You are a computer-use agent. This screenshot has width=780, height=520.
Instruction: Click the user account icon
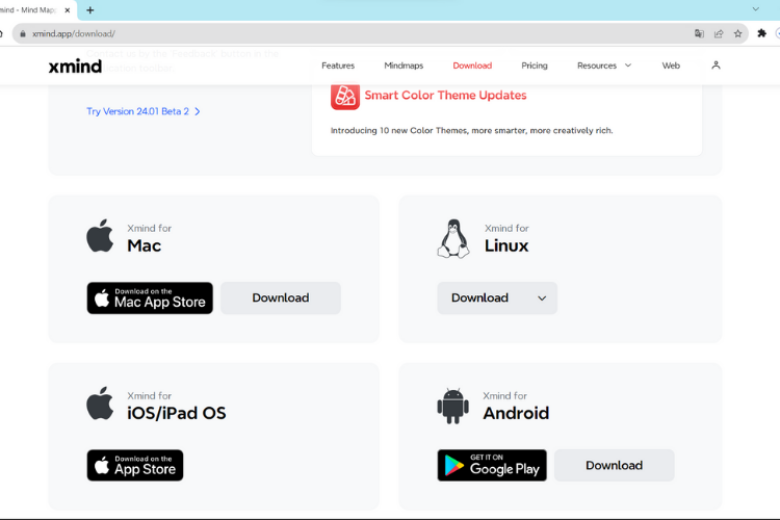[715, 65]
